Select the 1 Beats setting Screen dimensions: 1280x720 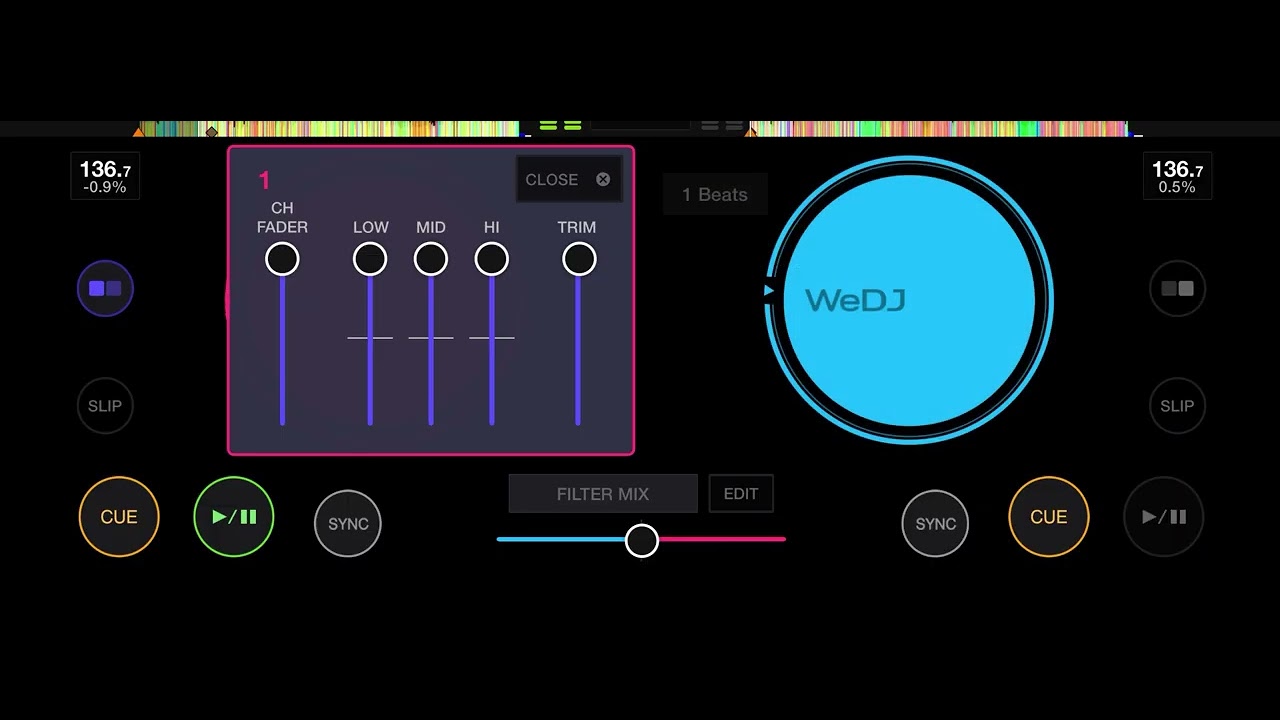tap(715, 194)
